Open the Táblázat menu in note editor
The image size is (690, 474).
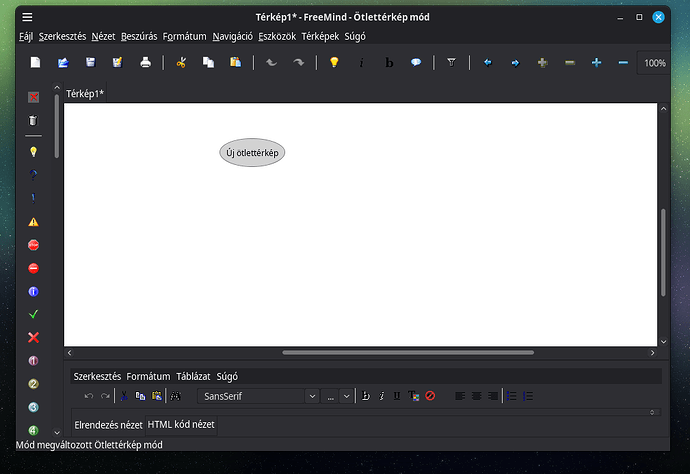coord(193,376)
